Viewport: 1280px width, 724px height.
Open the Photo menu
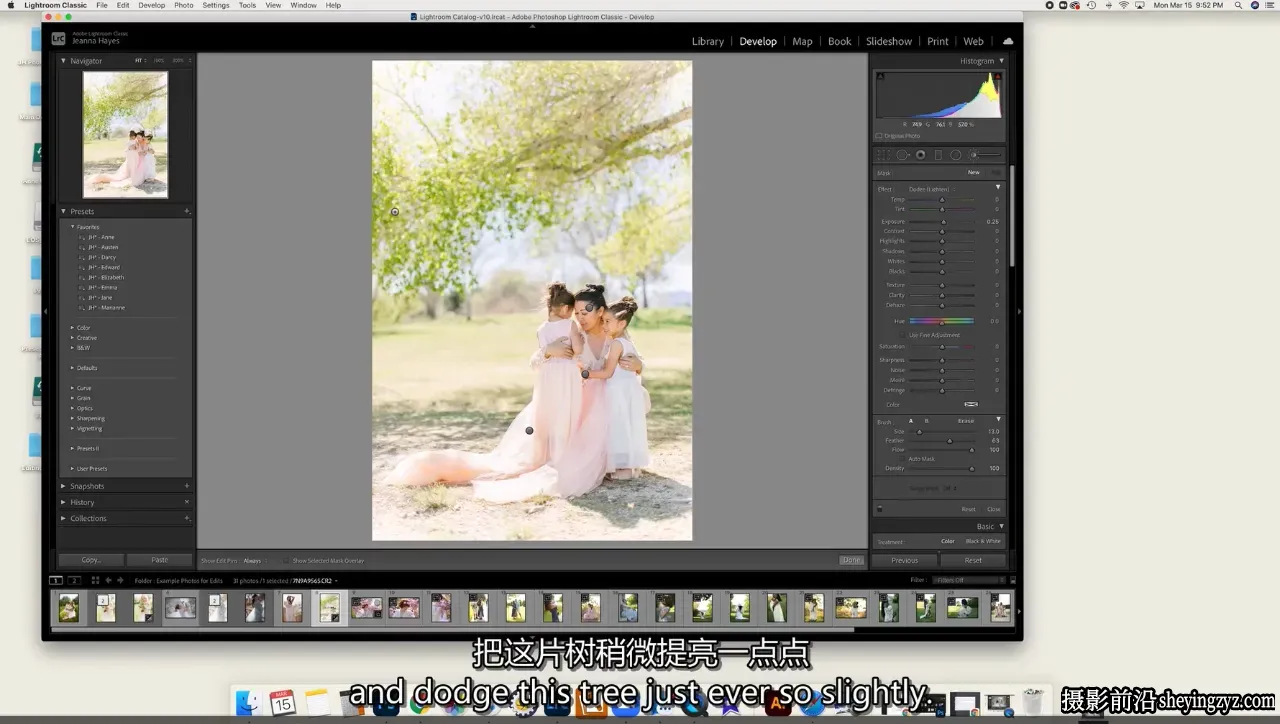coord(184,5)
